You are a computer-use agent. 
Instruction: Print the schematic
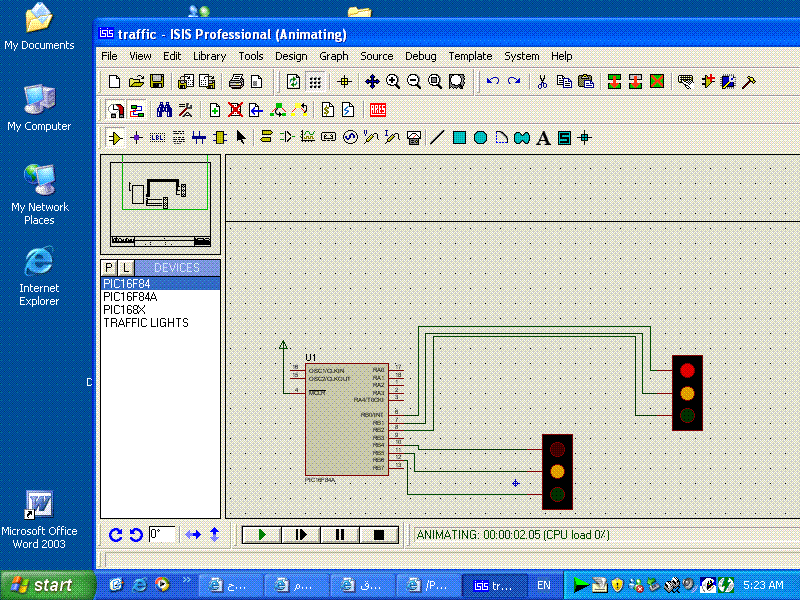tap(236, 82)
